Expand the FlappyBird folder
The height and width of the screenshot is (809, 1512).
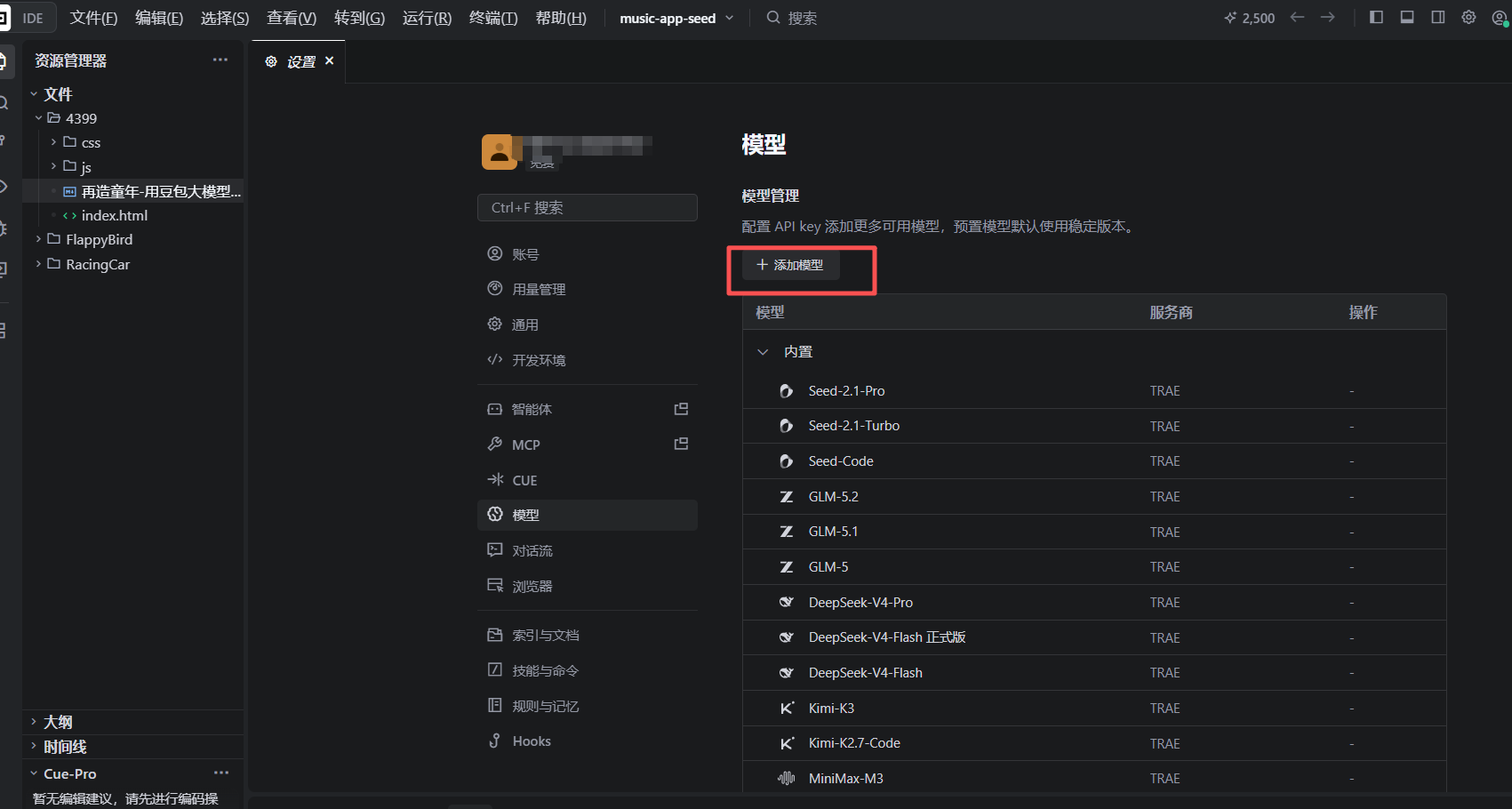coord(38,238)
